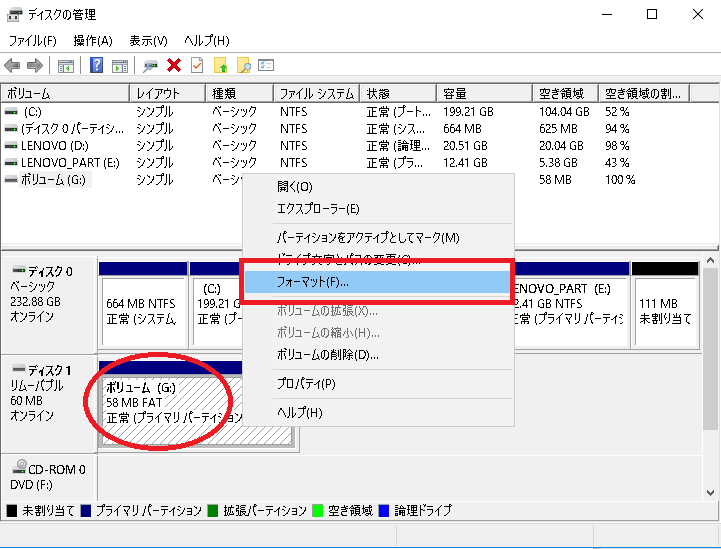Click the show/hide action pane icon
This screenshot has height=549, width=721.
coord(120,66)
